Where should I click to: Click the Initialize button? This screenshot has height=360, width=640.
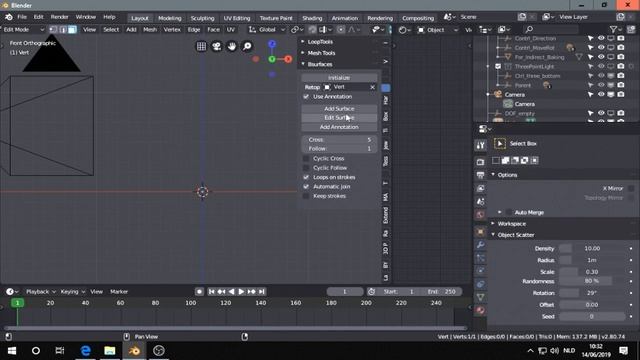coord(339,78)
